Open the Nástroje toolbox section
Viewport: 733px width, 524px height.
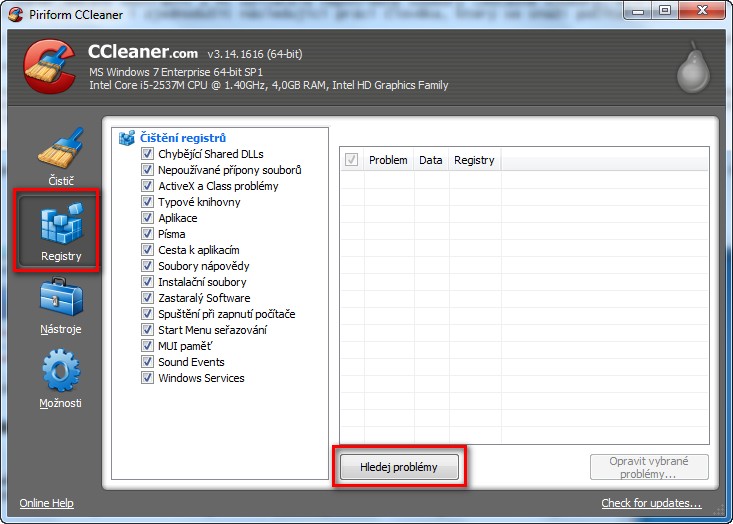click(x=61, y=306)
